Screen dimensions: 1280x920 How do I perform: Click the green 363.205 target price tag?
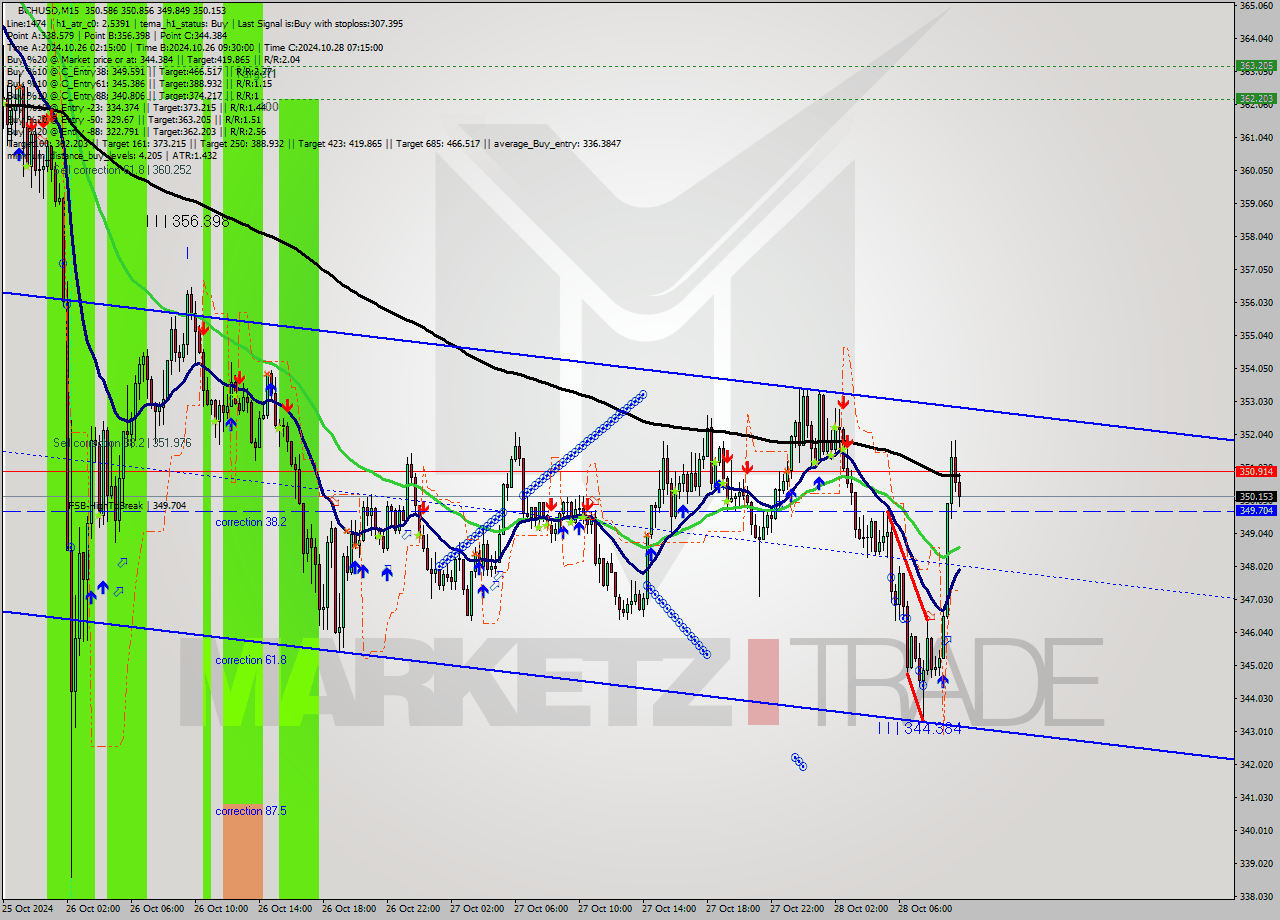click(1256, 66)
